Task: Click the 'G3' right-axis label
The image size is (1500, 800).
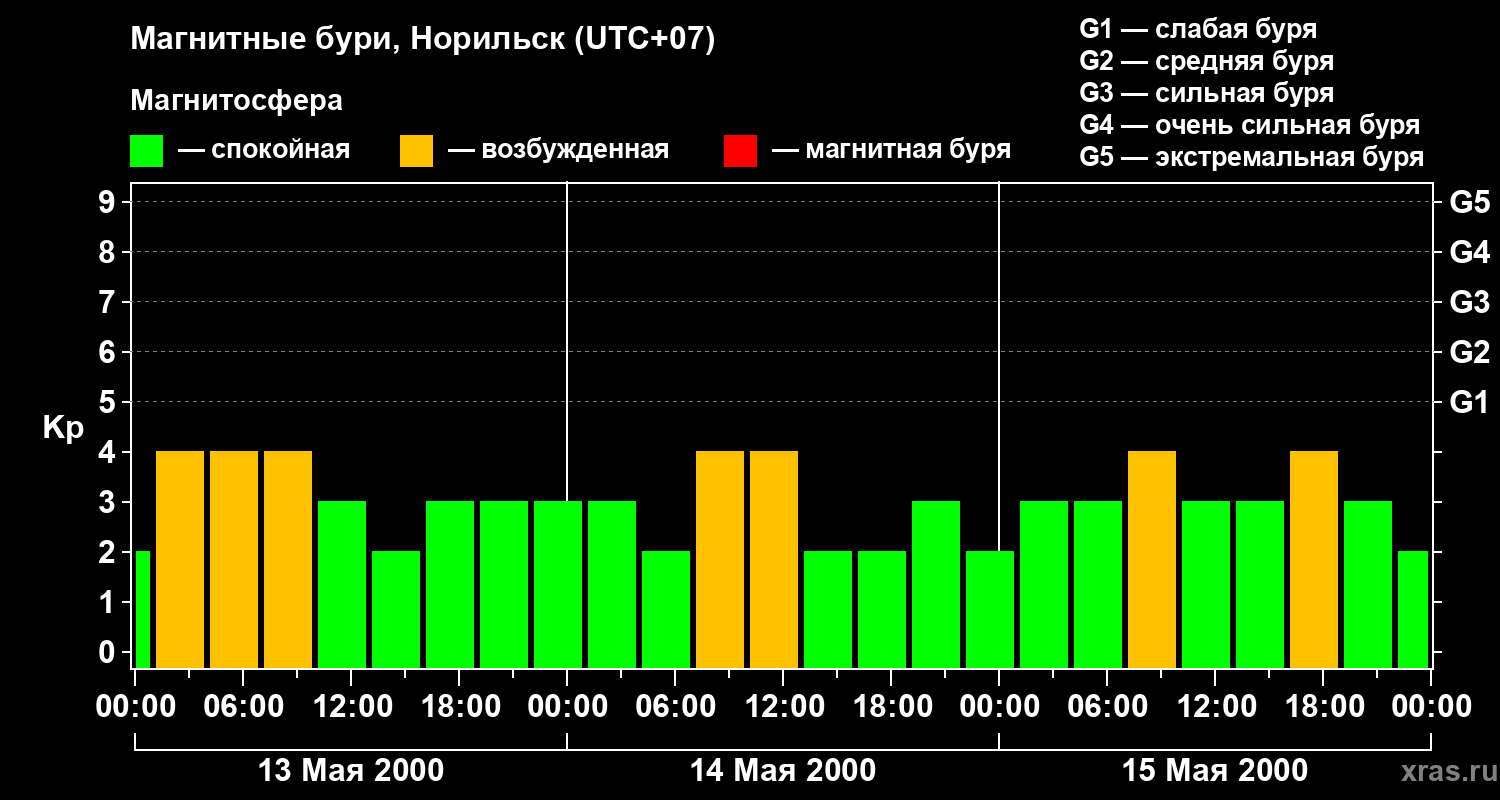Action: (x=1469, y=302)
